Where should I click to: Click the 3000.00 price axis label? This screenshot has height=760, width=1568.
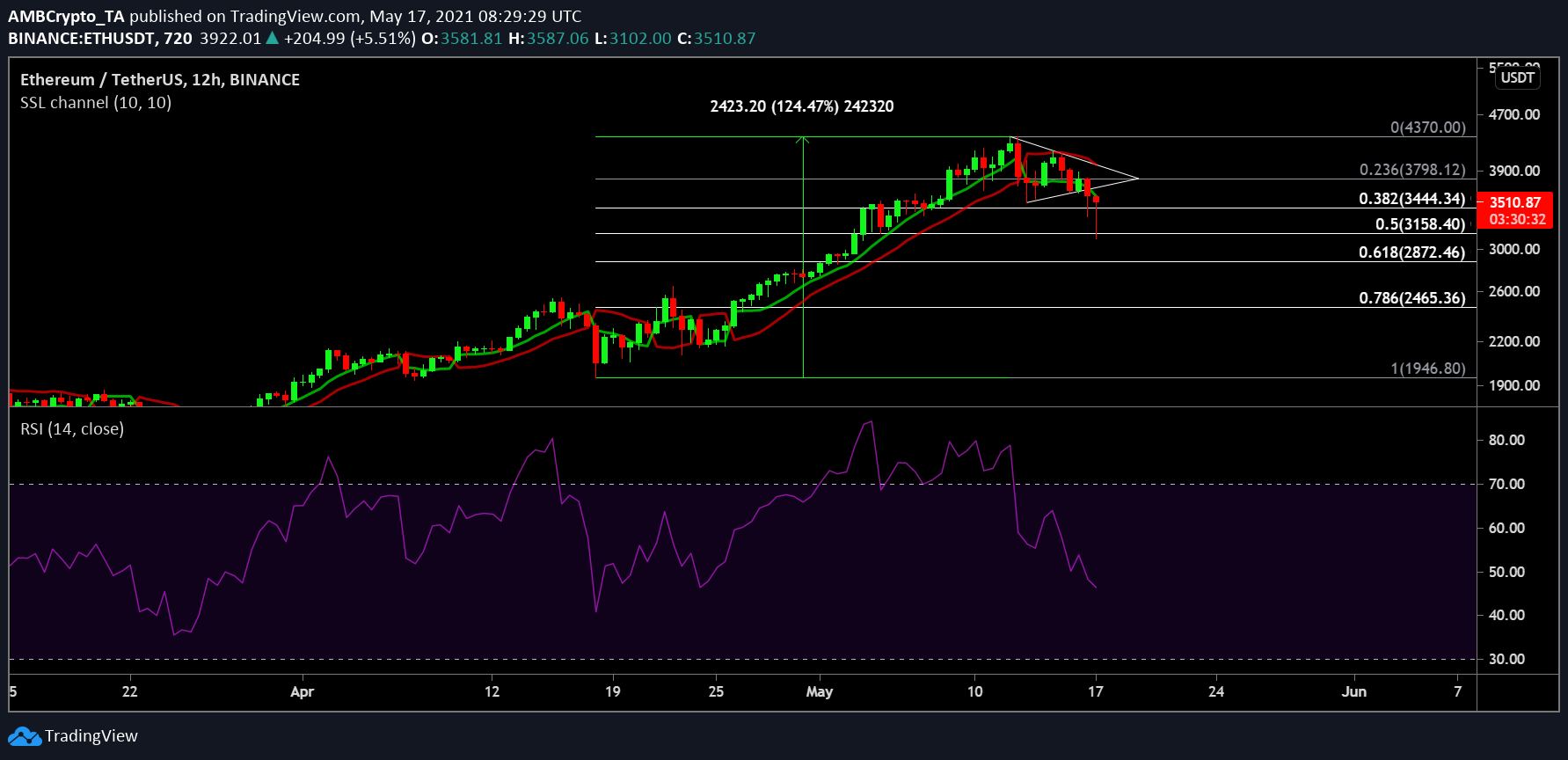tap(1514, 249)
